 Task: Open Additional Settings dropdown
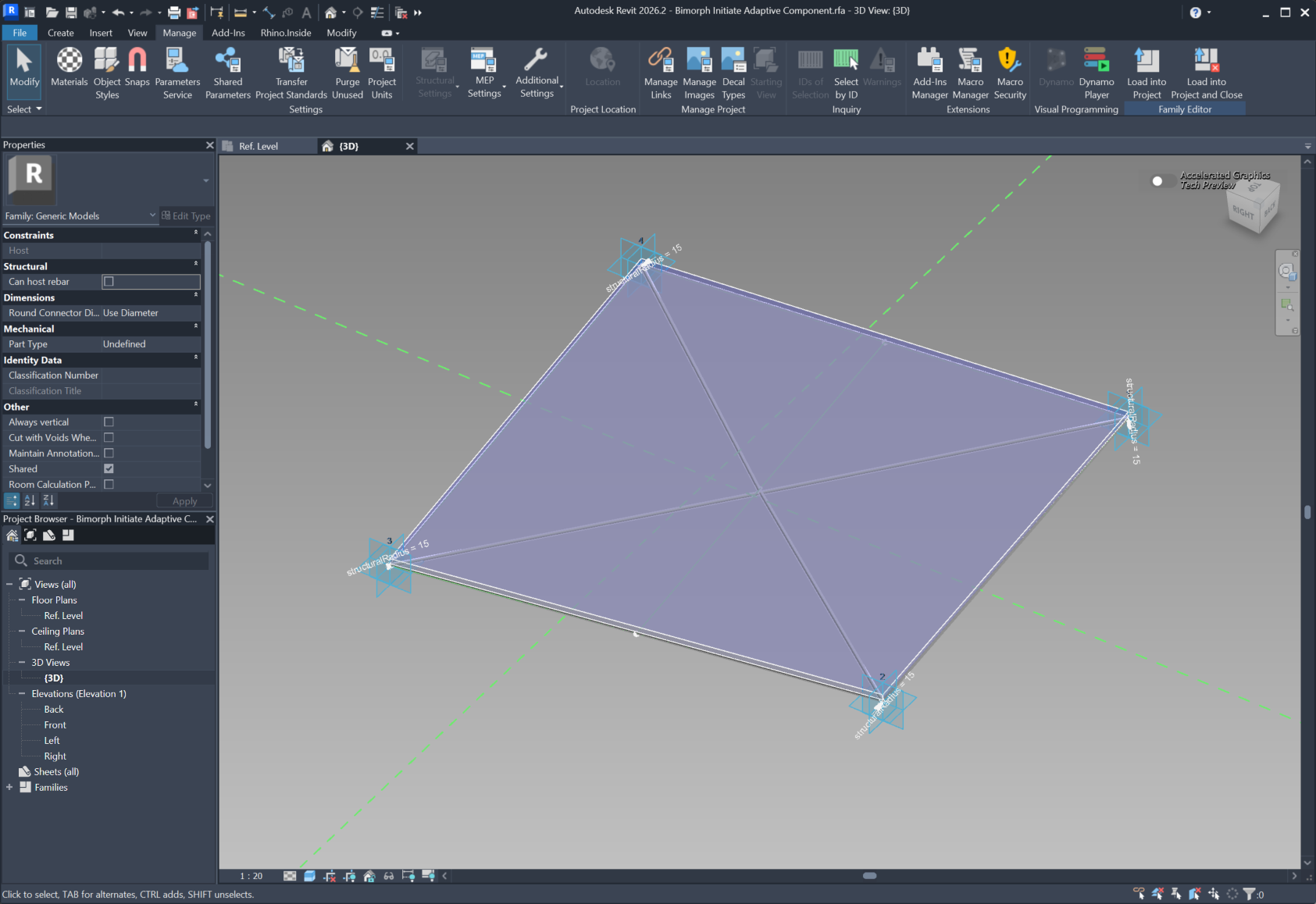(x=537, y=73)
